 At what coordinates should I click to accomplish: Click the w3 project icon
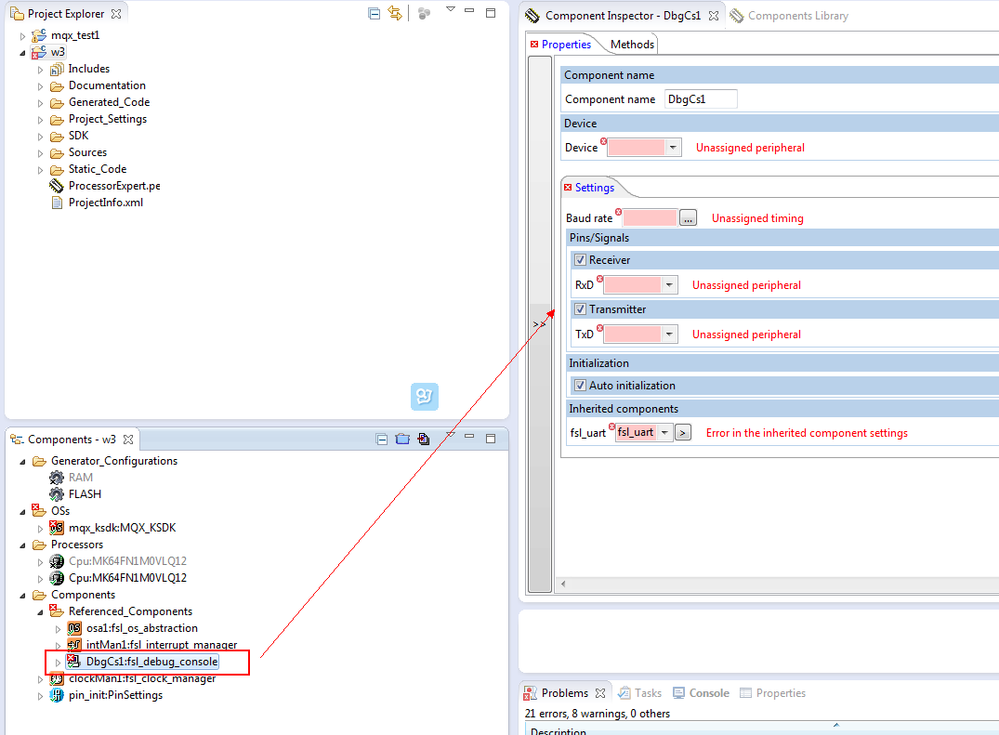tap(39, 52)
